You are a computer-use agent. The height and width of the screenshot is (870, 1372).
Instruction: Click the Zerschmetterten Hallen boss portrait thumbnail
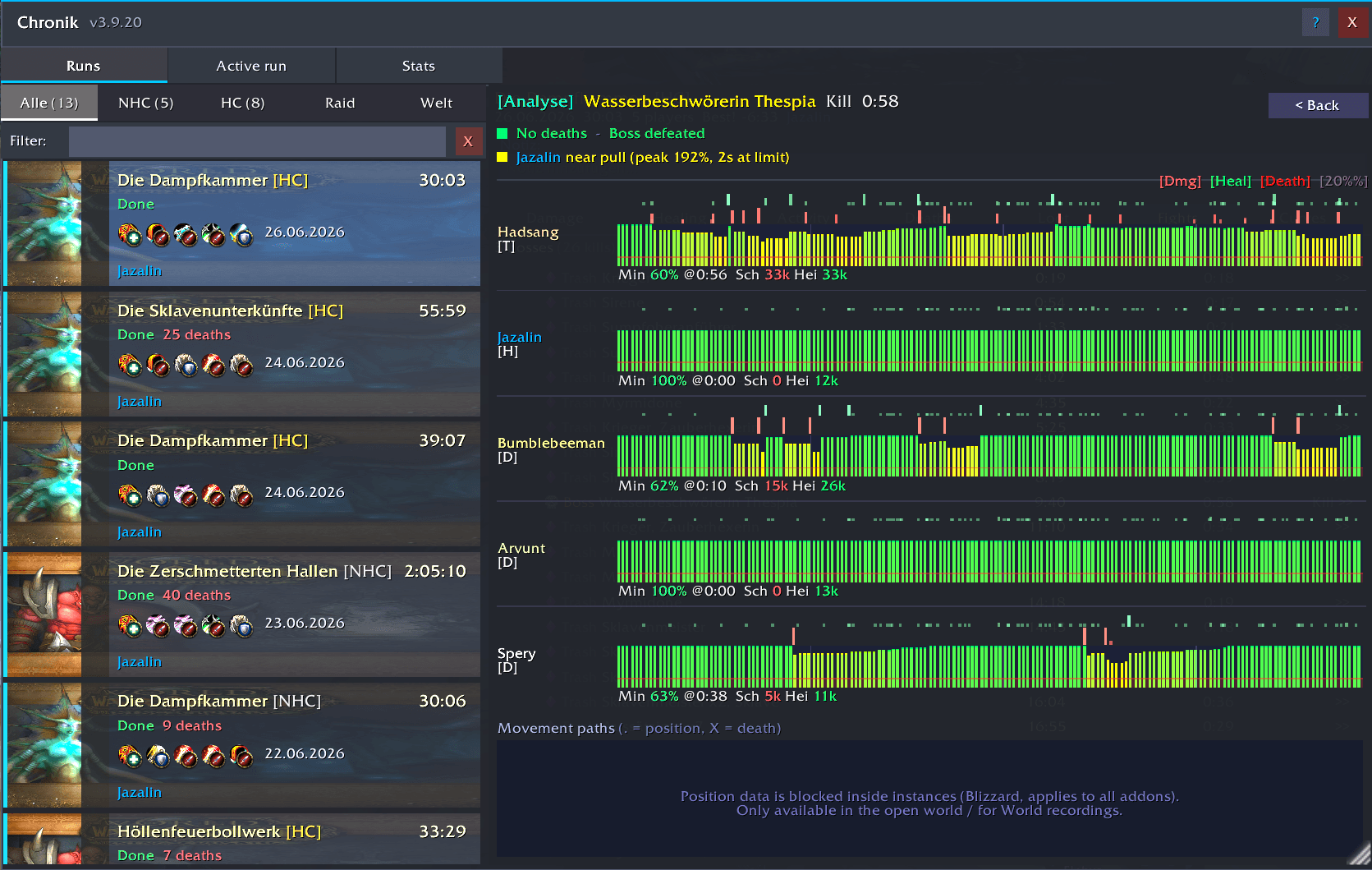45,615
